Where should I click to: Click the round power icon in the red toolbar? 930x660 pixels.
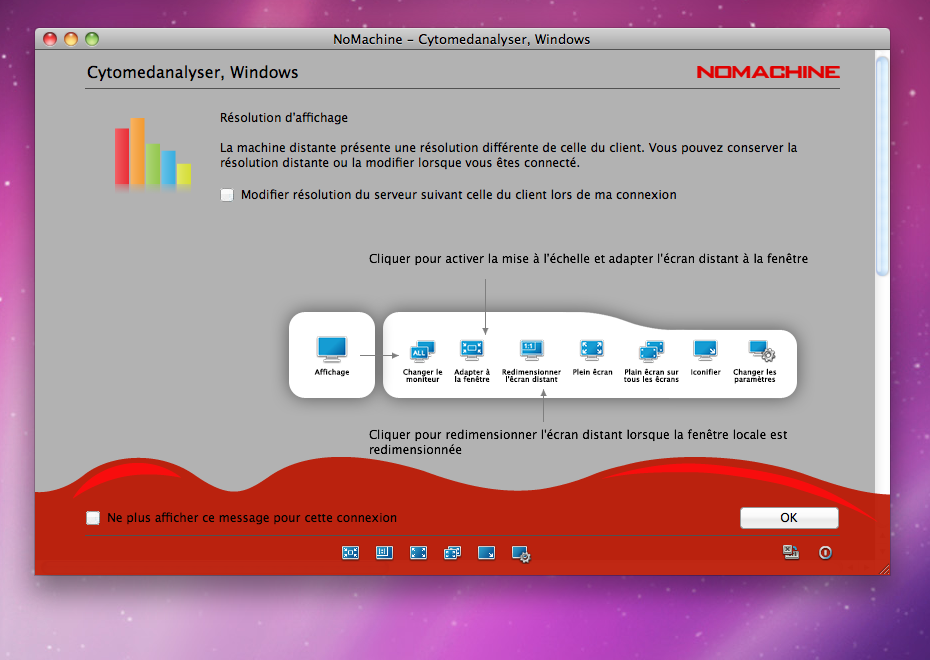[x=825, y=553]
